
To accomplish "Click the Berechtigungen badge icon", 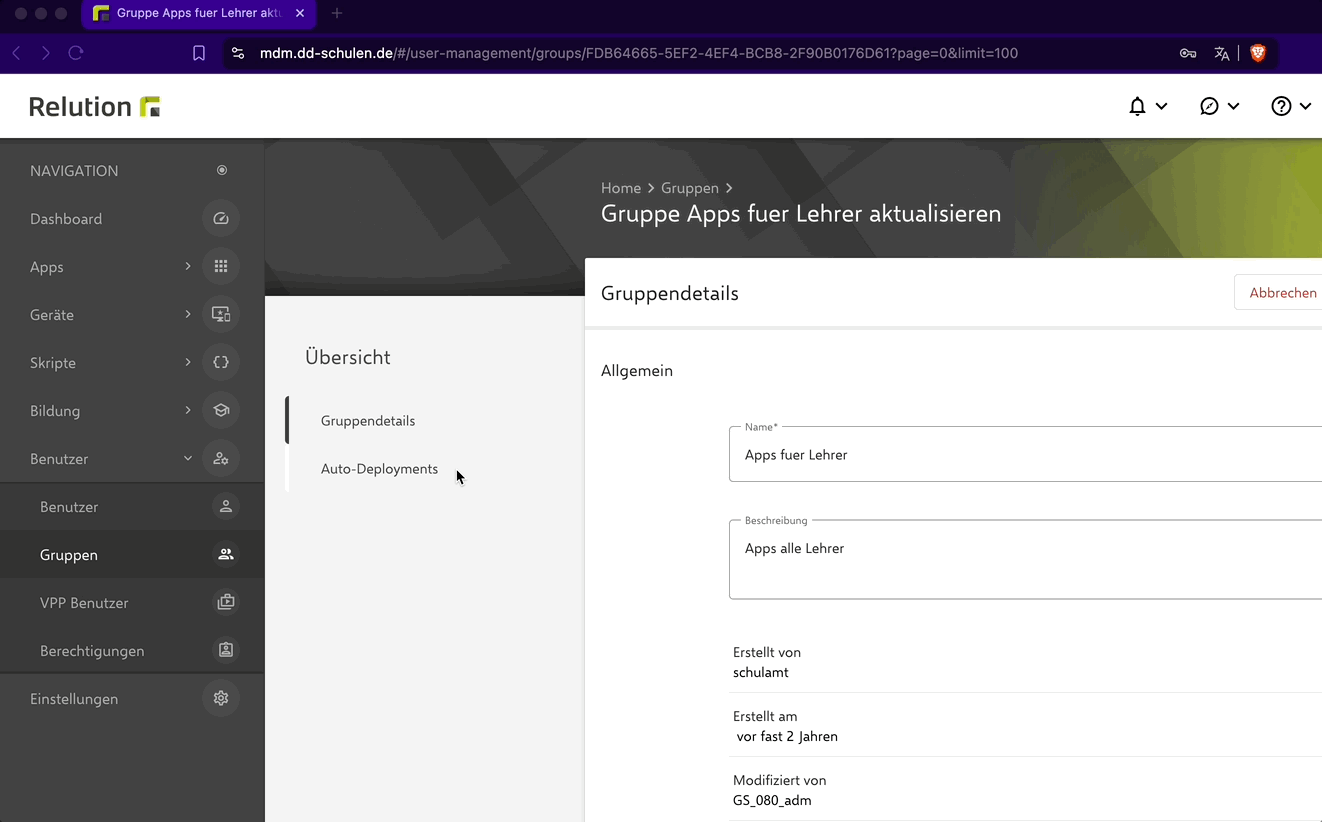I will point(226,651).
